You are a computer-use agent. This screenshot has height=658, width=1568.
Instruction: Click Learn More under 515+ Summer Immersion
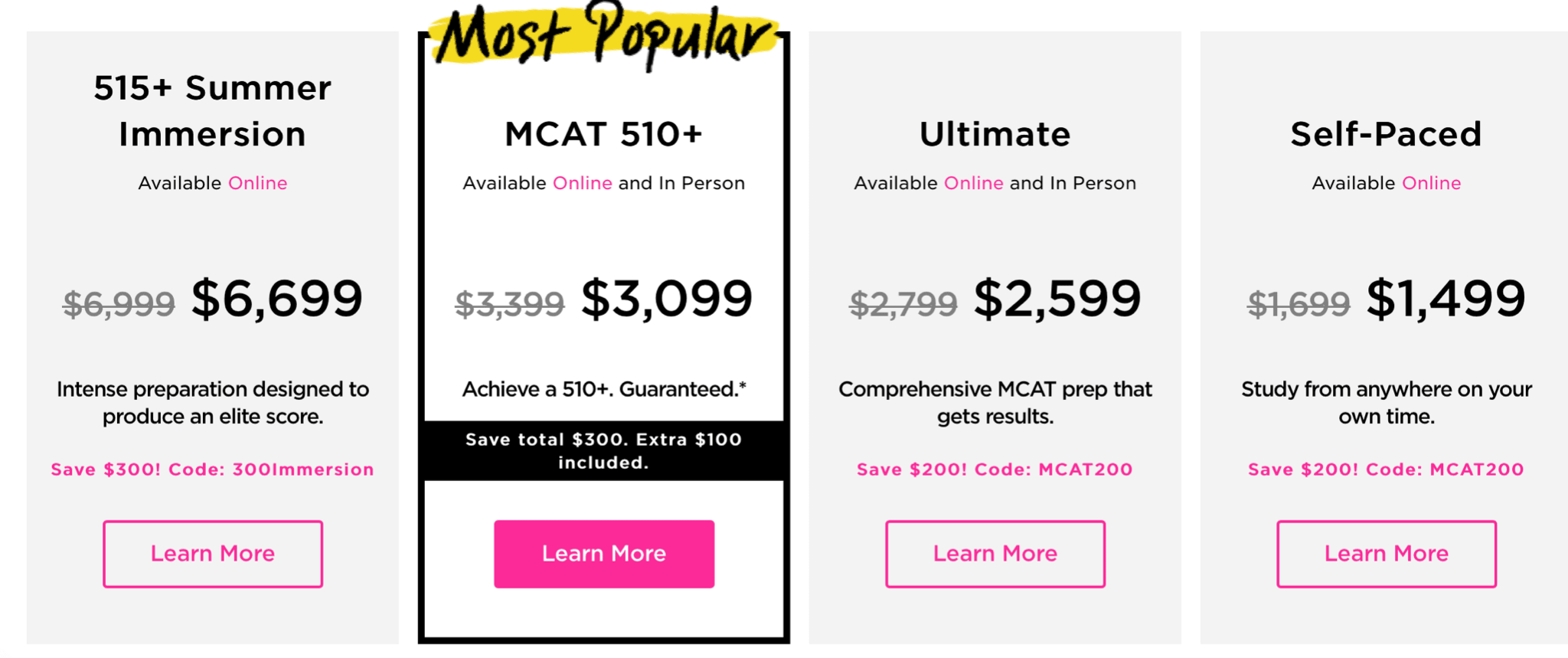point(213,554)
